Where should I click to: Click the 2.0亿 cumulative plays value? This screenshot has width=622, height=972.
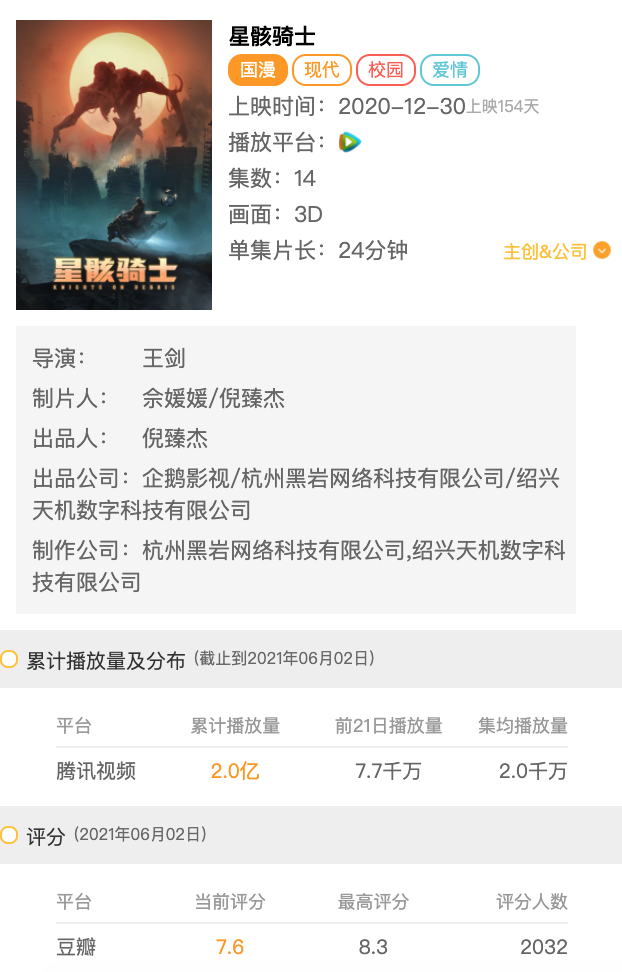(235, 771)
